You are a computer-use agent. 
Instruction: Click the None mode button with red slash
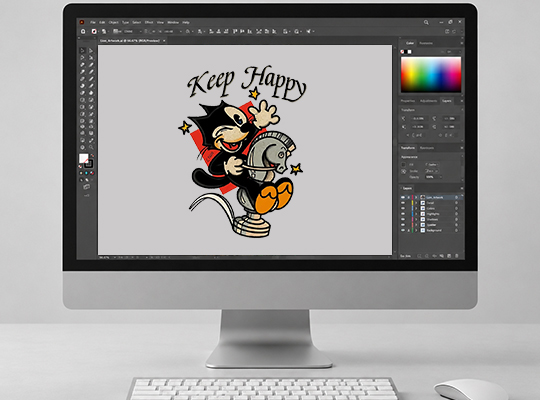[x=92, y=173]
